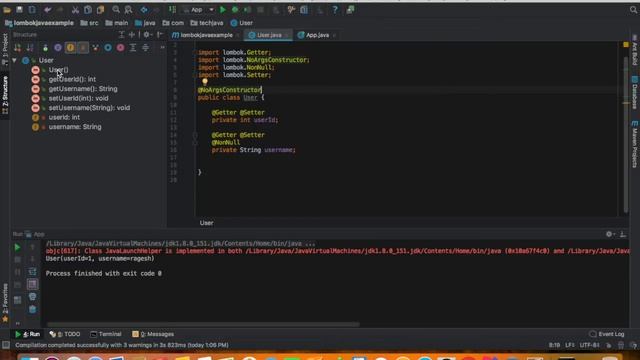The height and width of the screenshot is (360, 640).
Task: Click the yellow intention lightbulb in editor
Action: [205, 82]
